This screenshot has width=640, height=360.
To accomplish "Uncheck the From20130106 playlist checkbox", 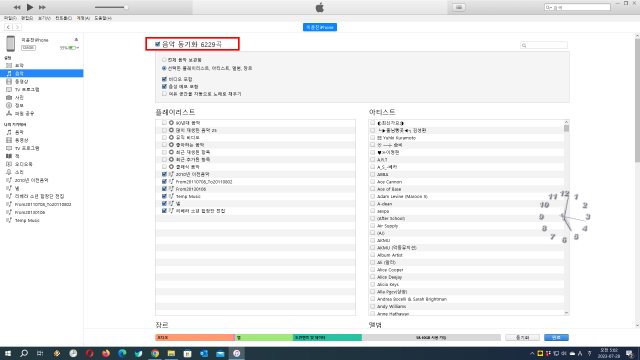I will point(164,189).
